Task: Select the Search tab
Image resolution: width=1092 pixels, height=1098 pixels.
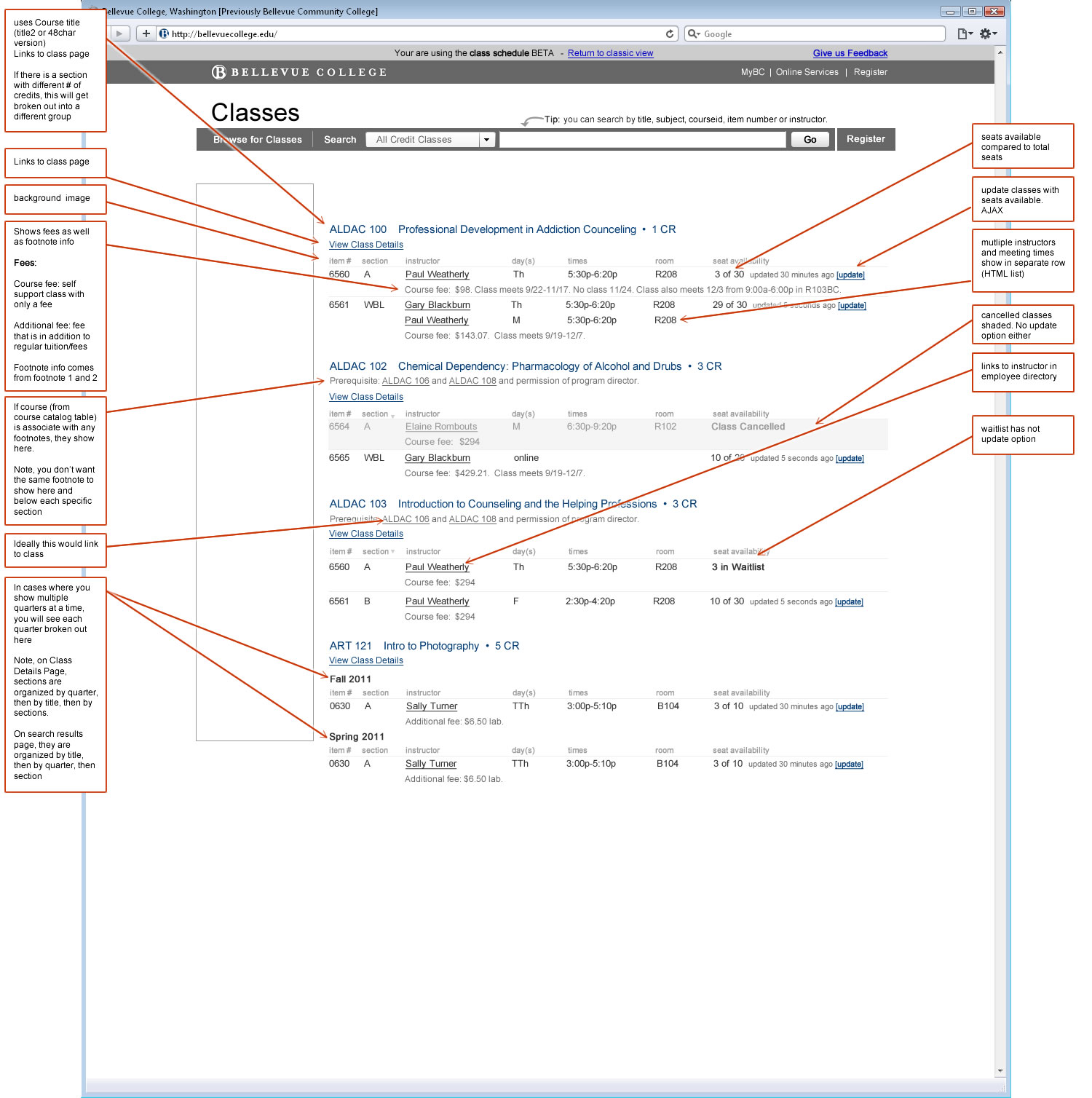Action: pos(340,140)
